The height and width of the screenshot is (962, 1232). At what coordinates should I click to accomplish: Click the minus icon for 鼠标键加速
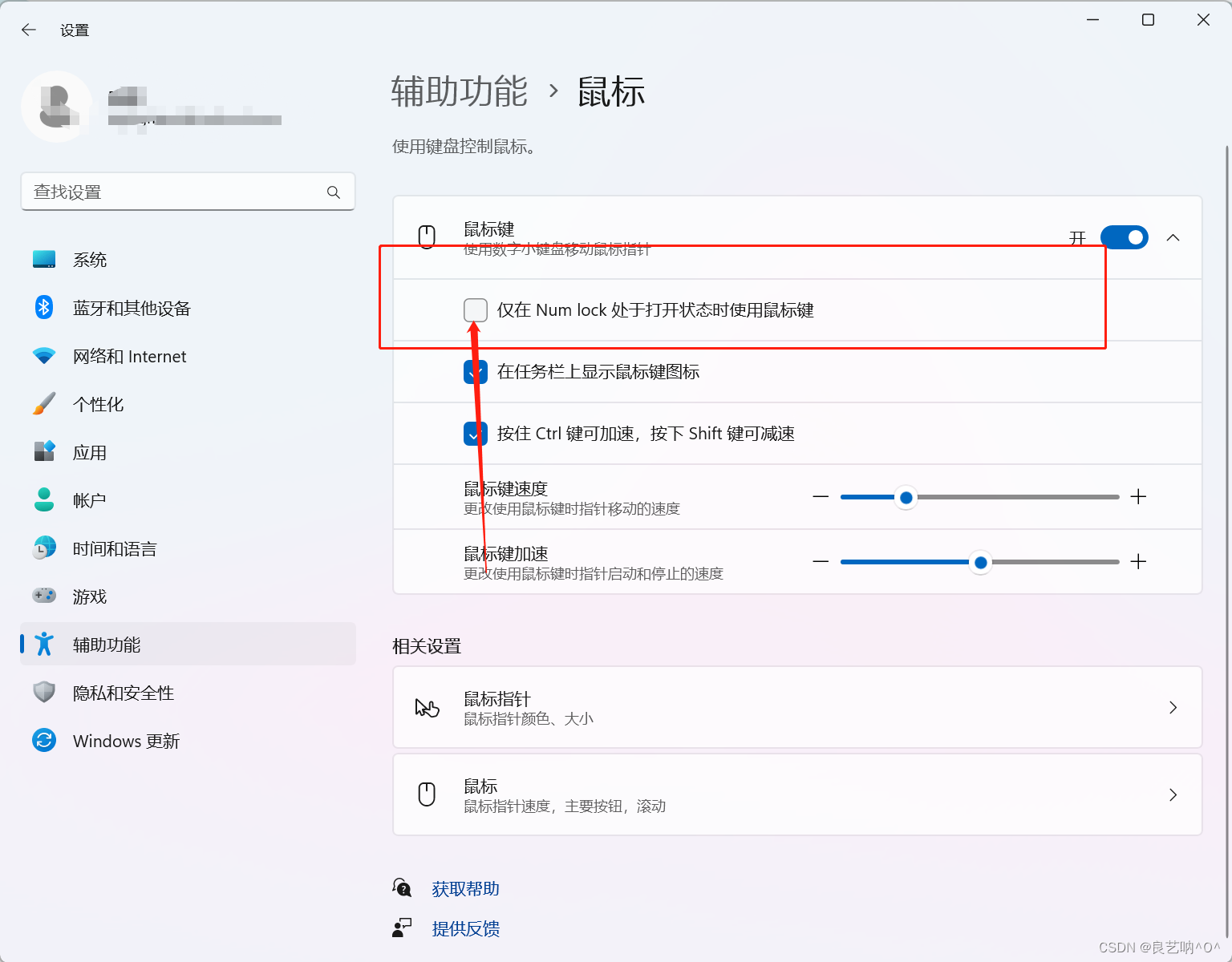pyautogui.click(x=821, y=562)
